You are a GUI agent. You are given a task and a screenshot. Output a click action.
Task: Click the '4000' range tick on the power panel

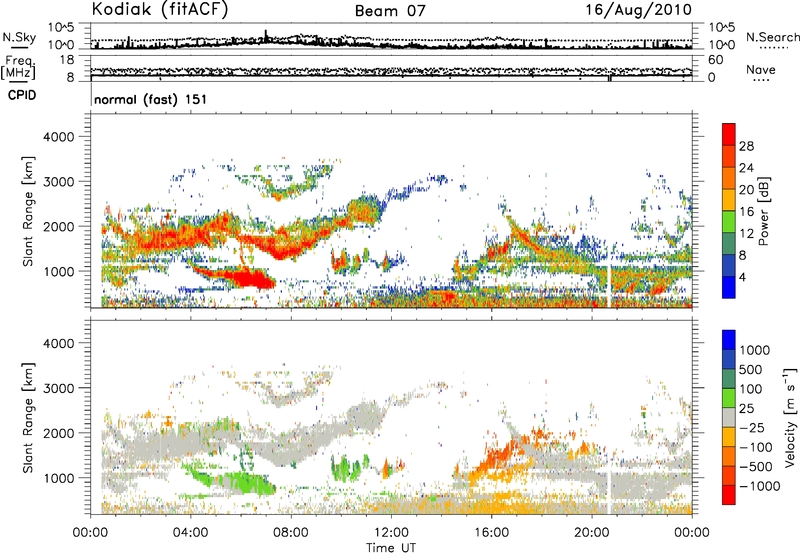58,137
